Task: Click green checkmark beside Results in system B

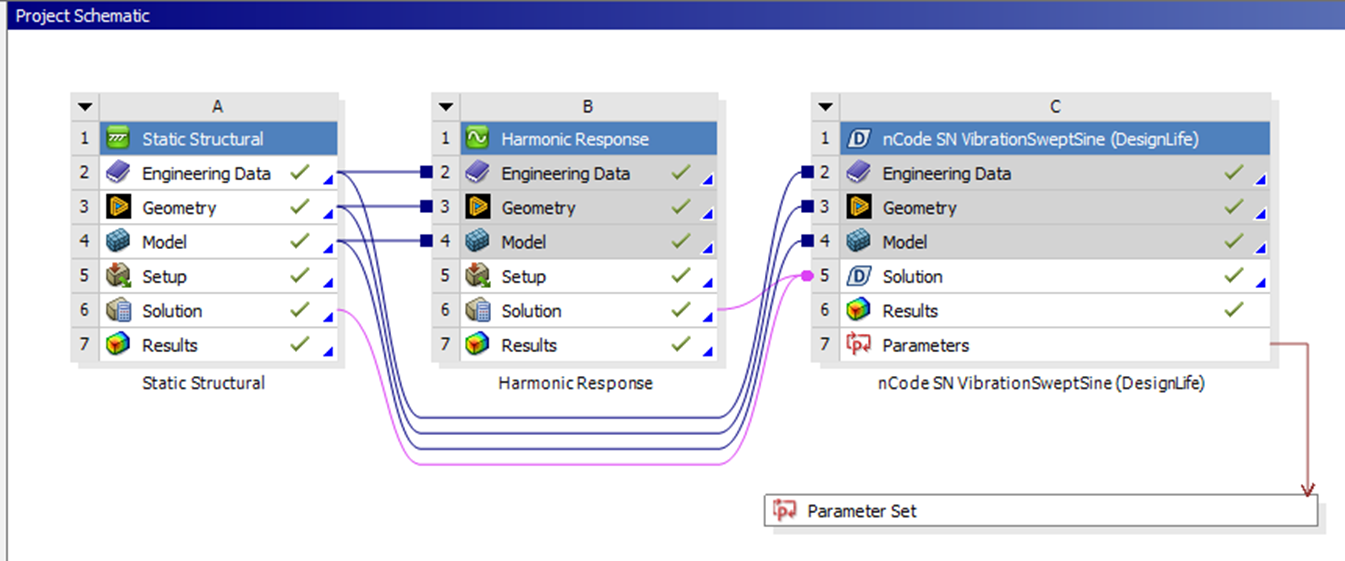Action: 680,344
